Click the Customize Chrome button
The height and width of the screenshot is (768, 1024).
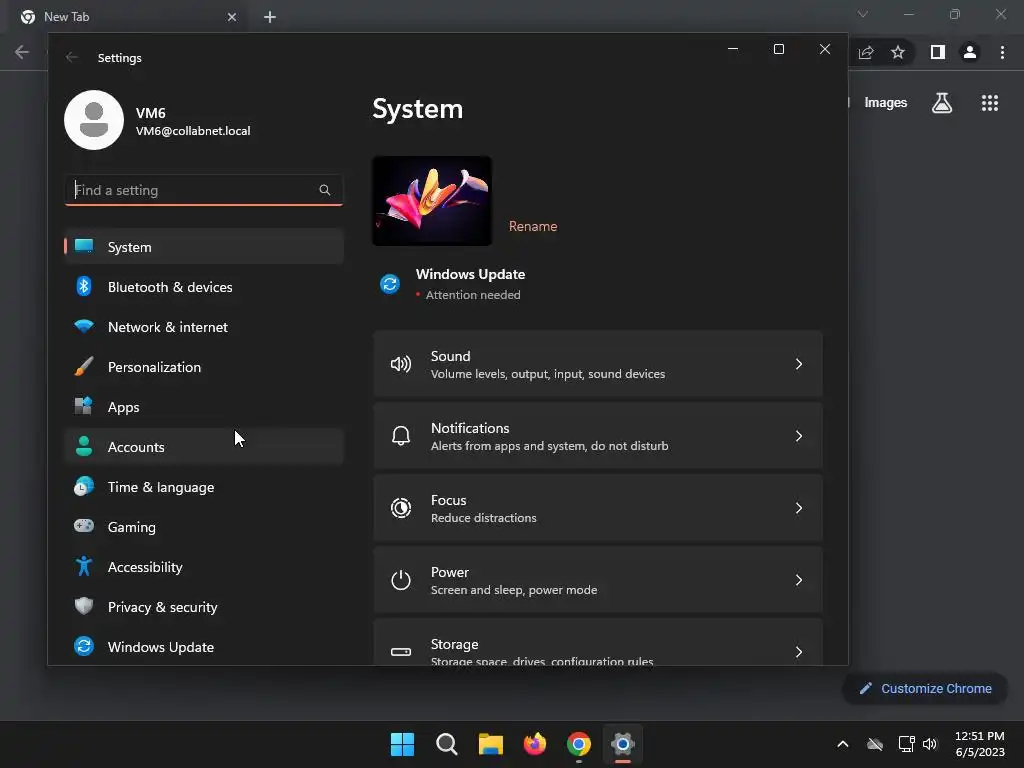(x=925, y=688)
